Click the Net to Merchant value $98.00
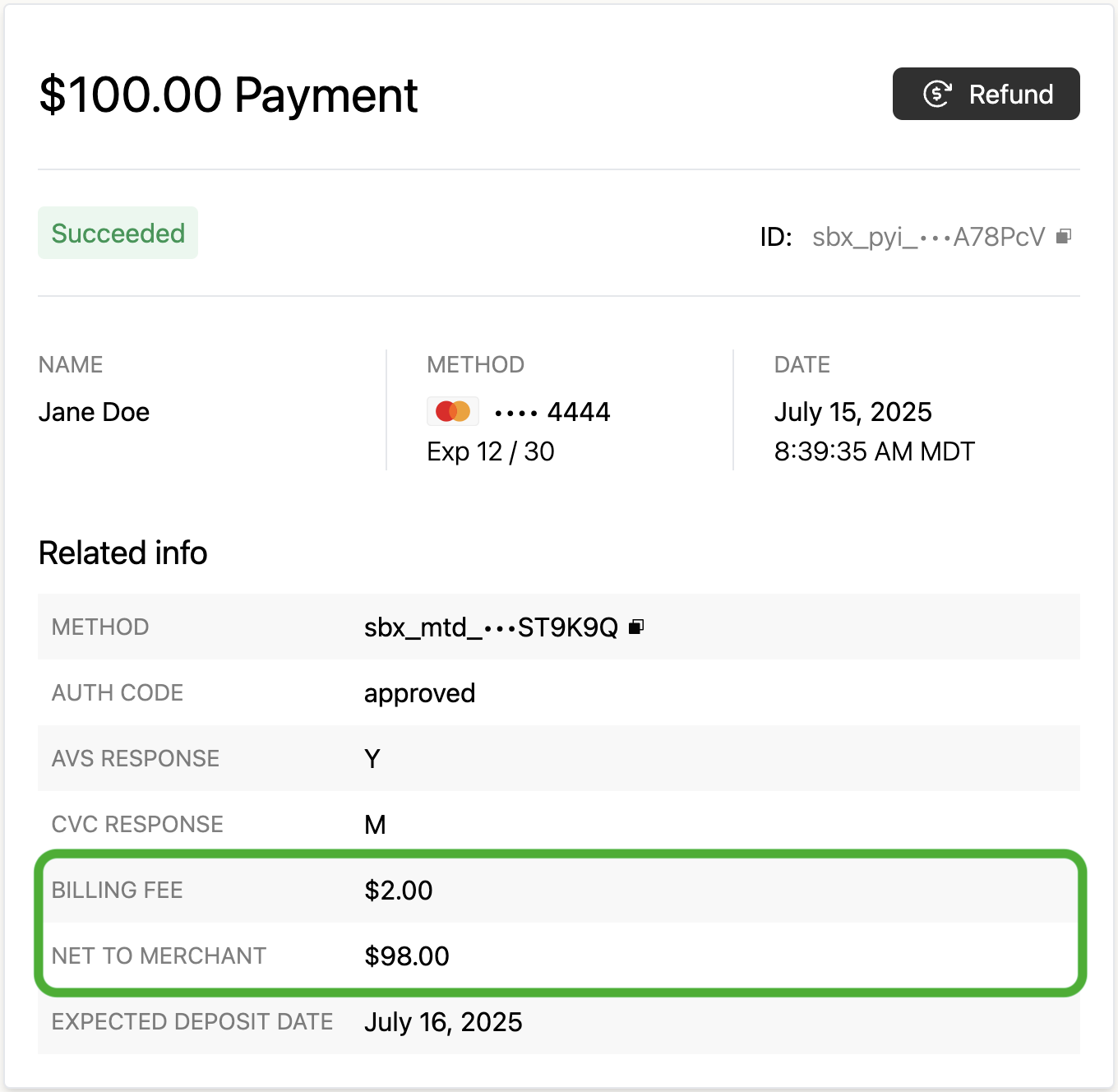The image size is (1118, 1092). click(407, 956)
